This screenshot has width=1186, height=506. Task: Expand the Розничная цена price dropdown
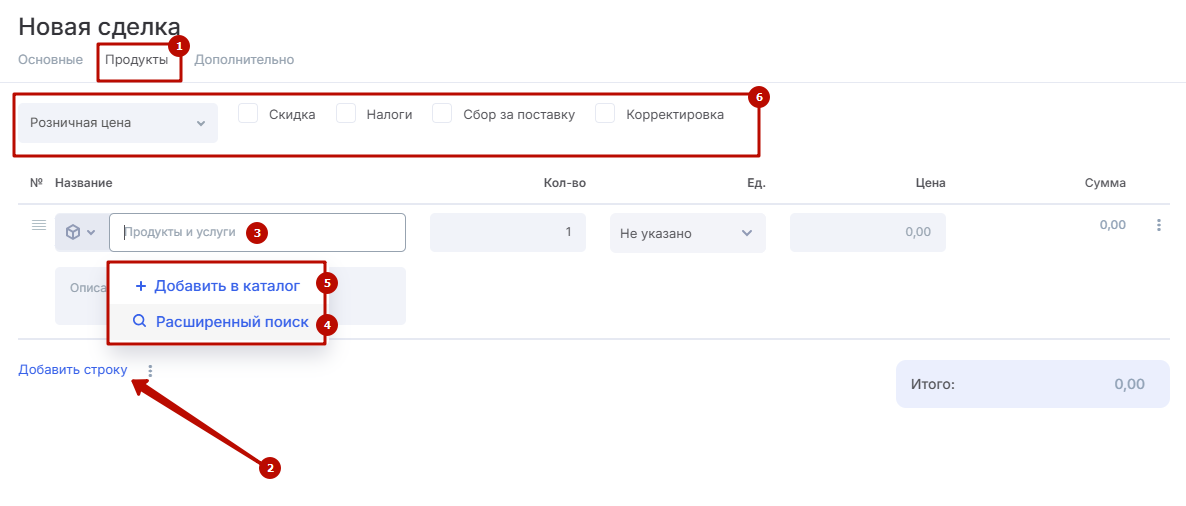pos(118,123)
